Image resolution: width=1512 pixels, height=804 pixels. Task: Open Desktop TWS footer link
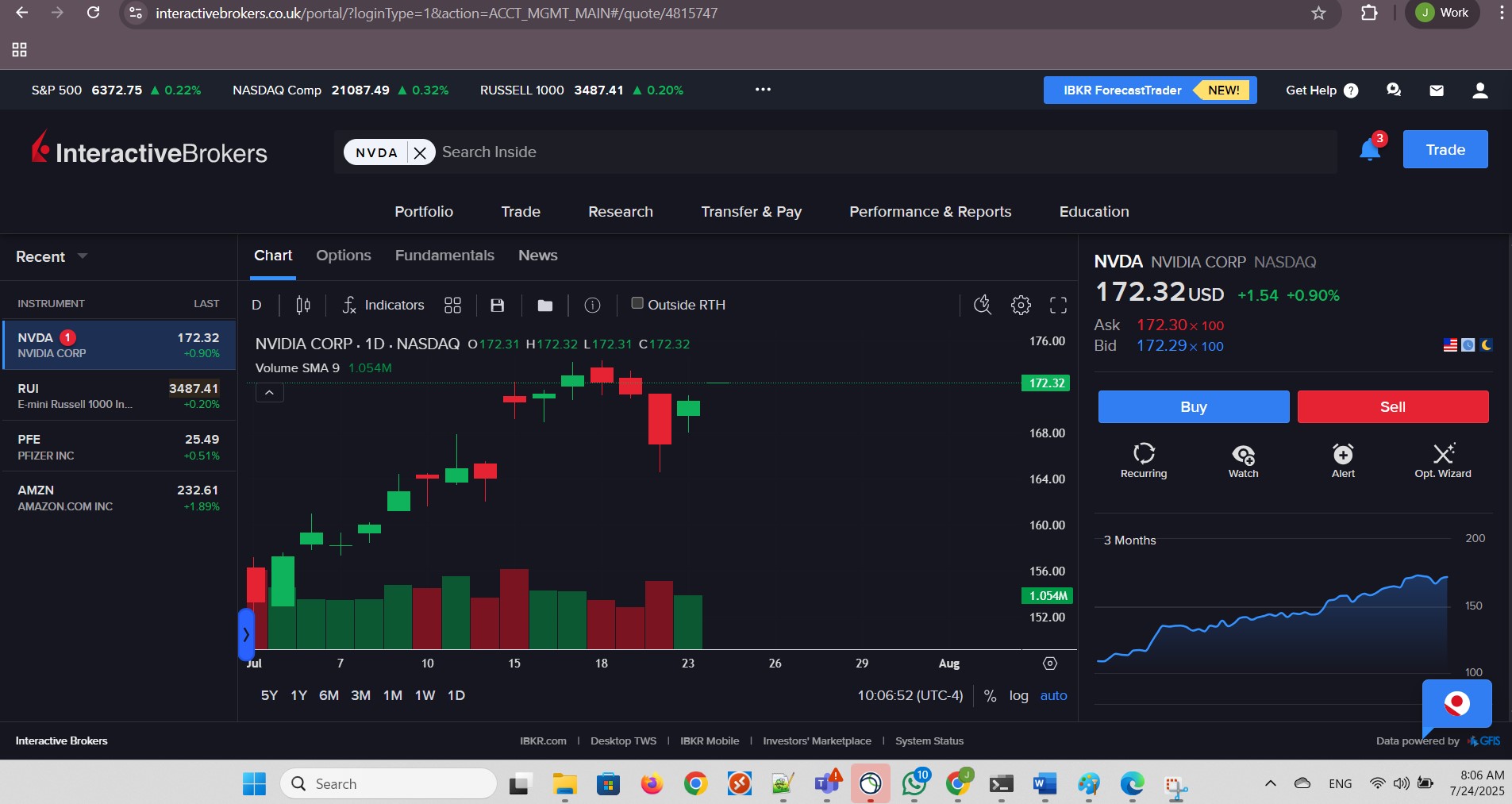tap(623, 741)
